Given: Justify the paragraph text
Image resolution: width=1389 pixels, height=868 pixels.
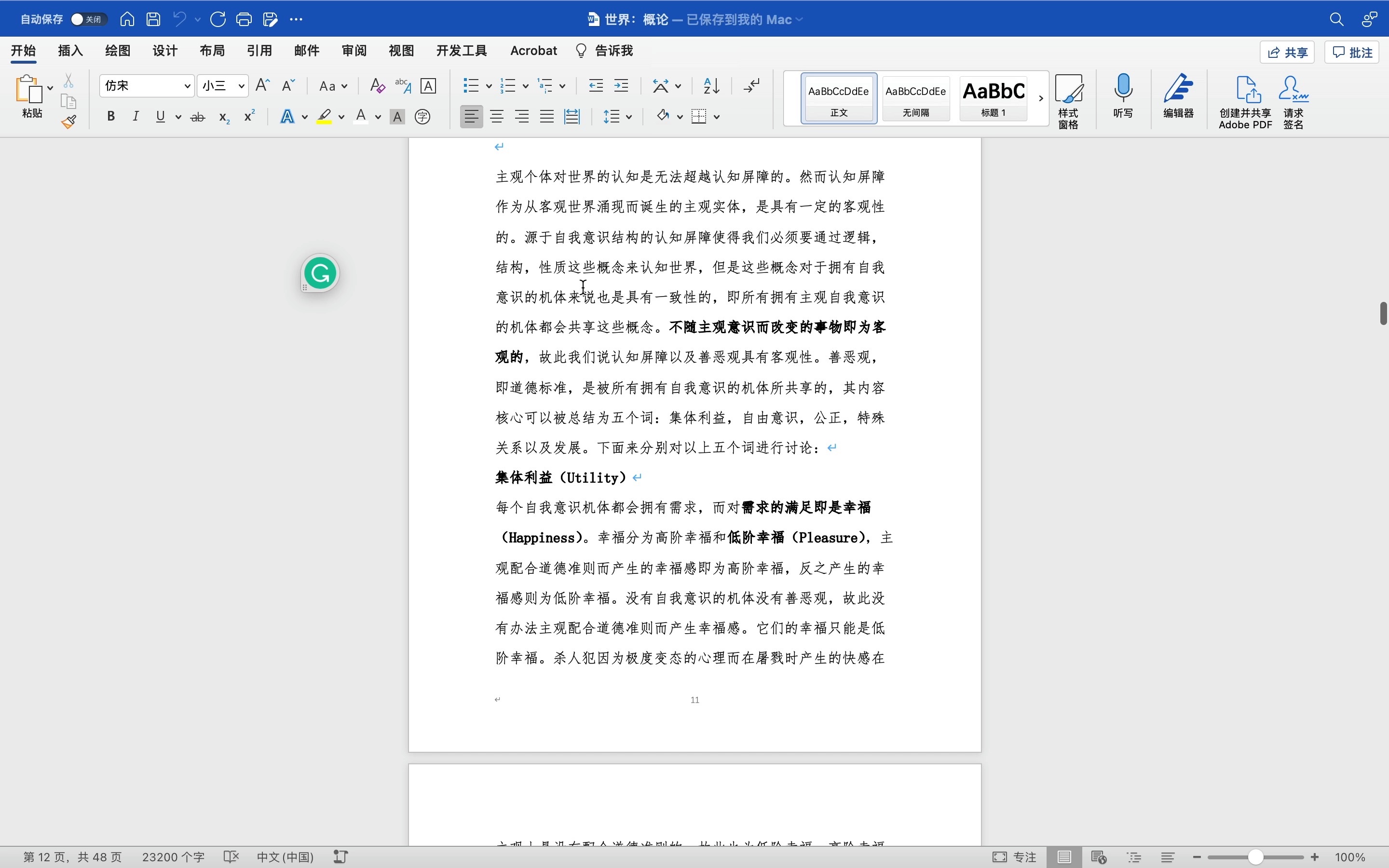Looking at the screenshot, I should tap(547, 117).
